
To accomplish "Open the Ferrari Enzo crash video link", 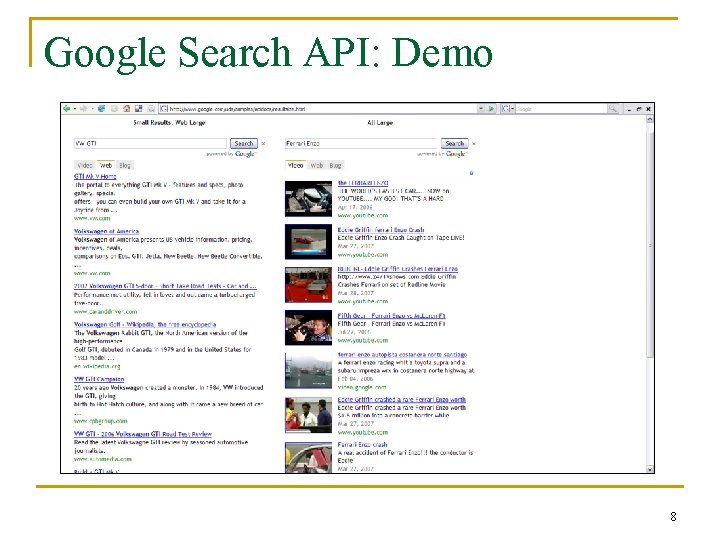I will tap(362, 445).
